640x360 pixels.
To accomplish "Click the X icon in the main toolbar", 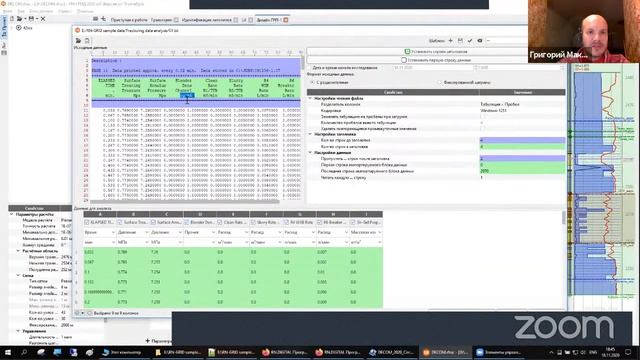I will click(43, 19).
